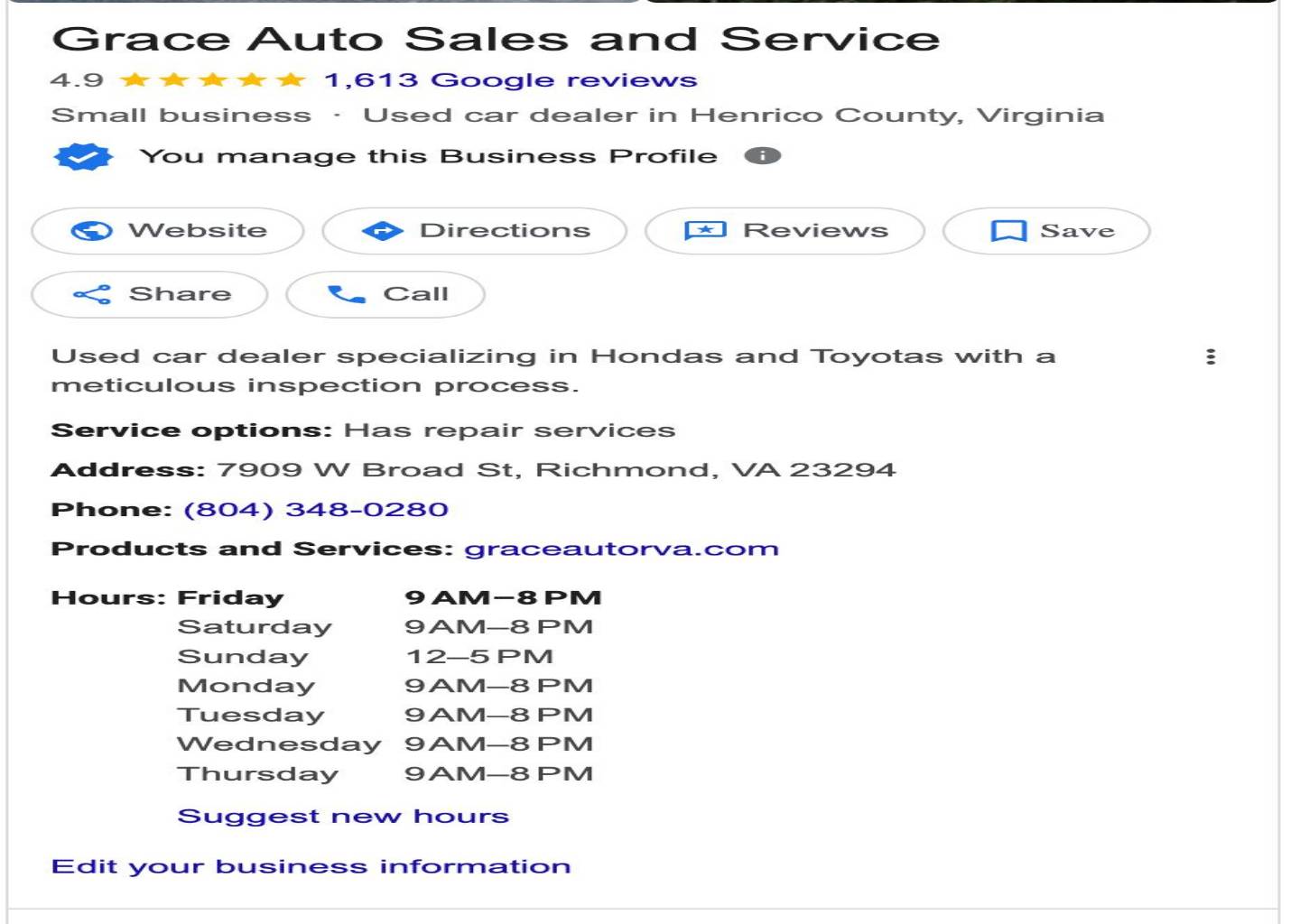Open the three-dot more options menu
Screen dimensions: 1300x924
click(1211, 356)
